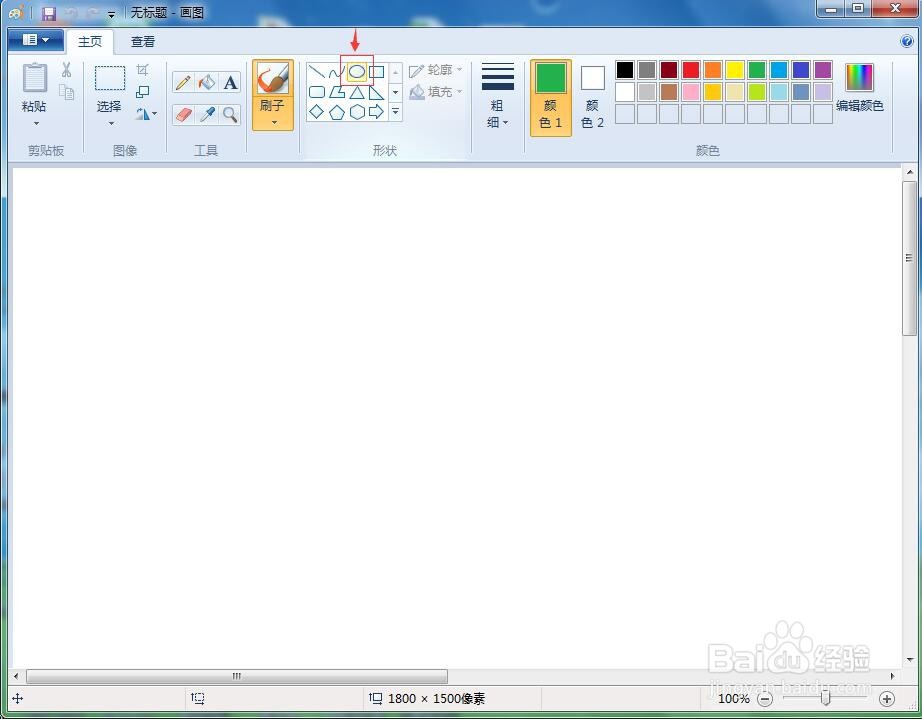Pick the orange color swatch

713,70
